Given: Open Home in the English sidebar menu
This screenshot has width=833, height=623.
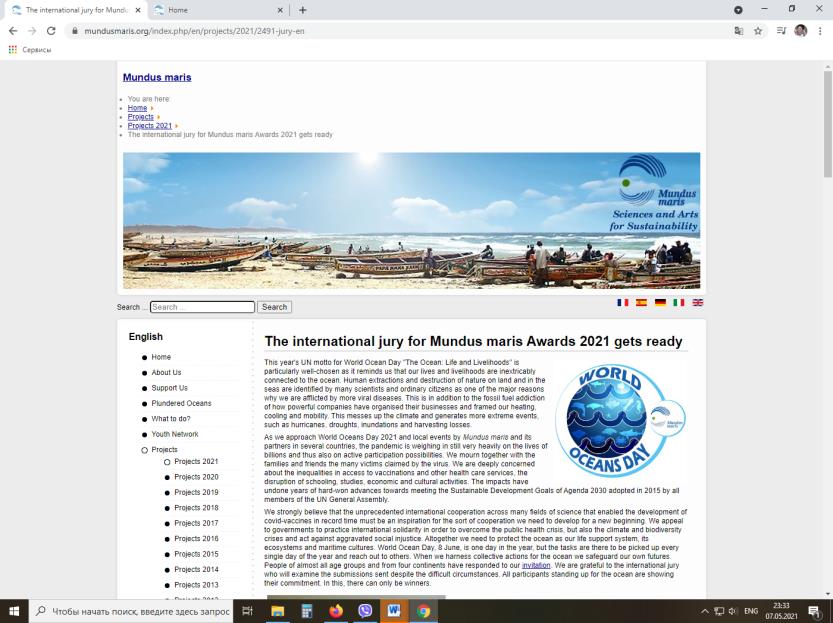Looking at the screenshot, I should pyautogui.click(x=161, y=357).
